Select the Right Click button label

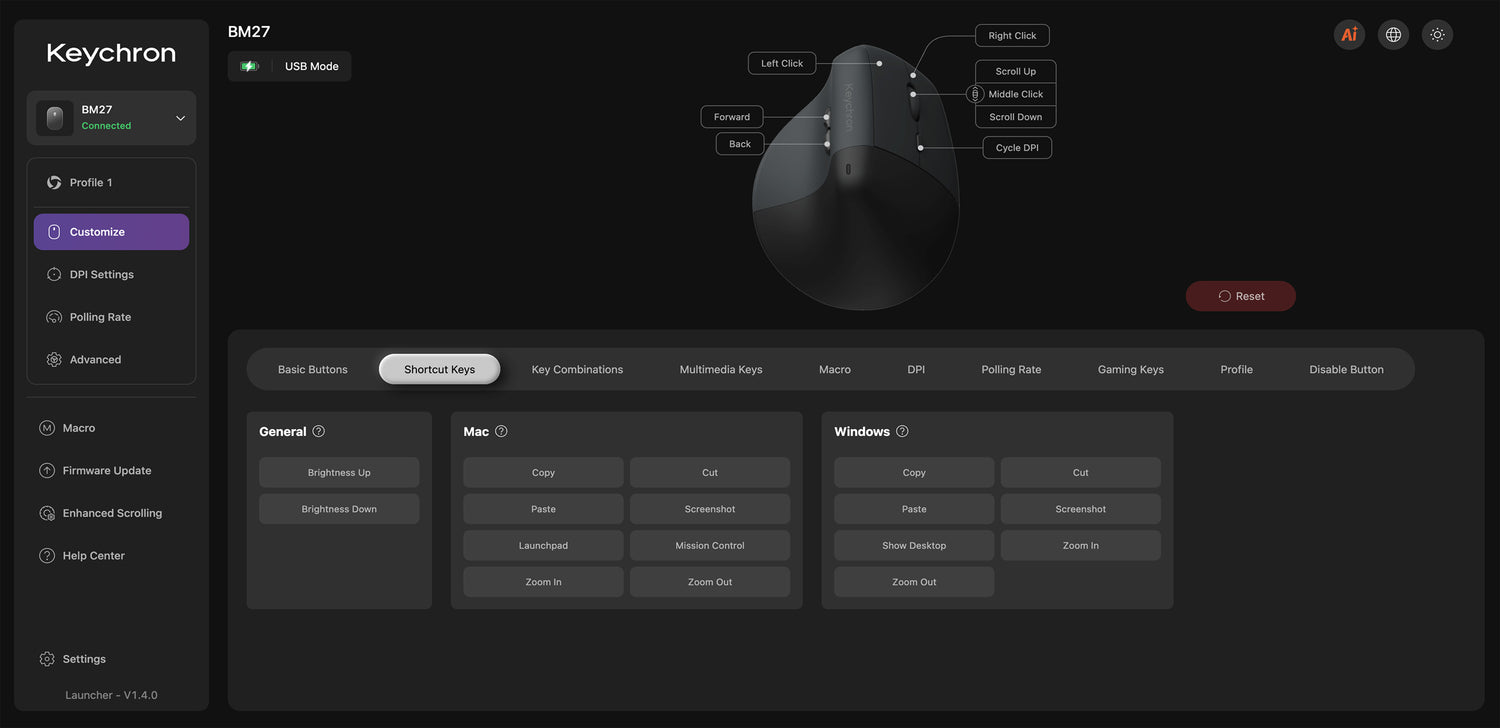coord(1012,36)
